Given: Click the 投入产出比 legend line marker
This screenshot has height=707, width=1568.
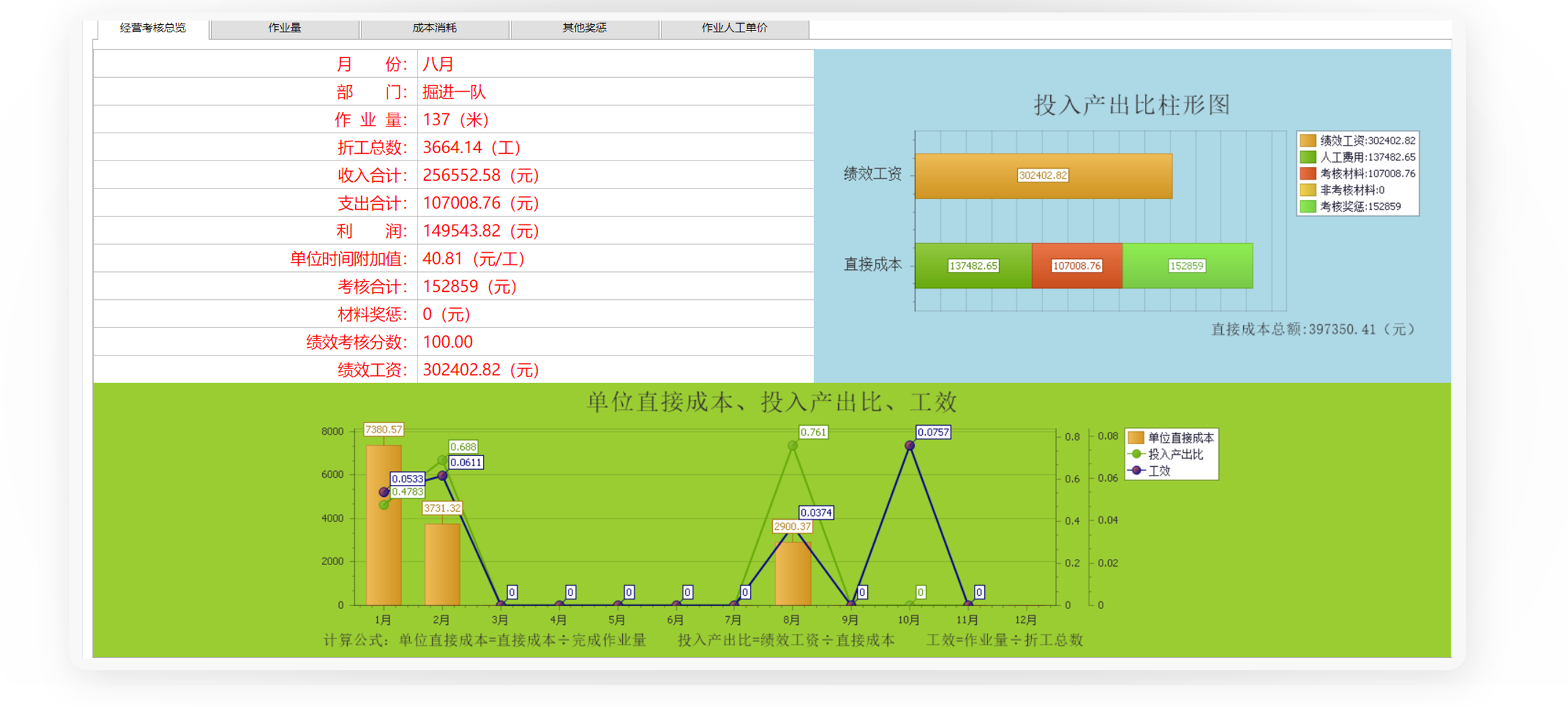Looking at the screenshot, I should (1136, 454).
